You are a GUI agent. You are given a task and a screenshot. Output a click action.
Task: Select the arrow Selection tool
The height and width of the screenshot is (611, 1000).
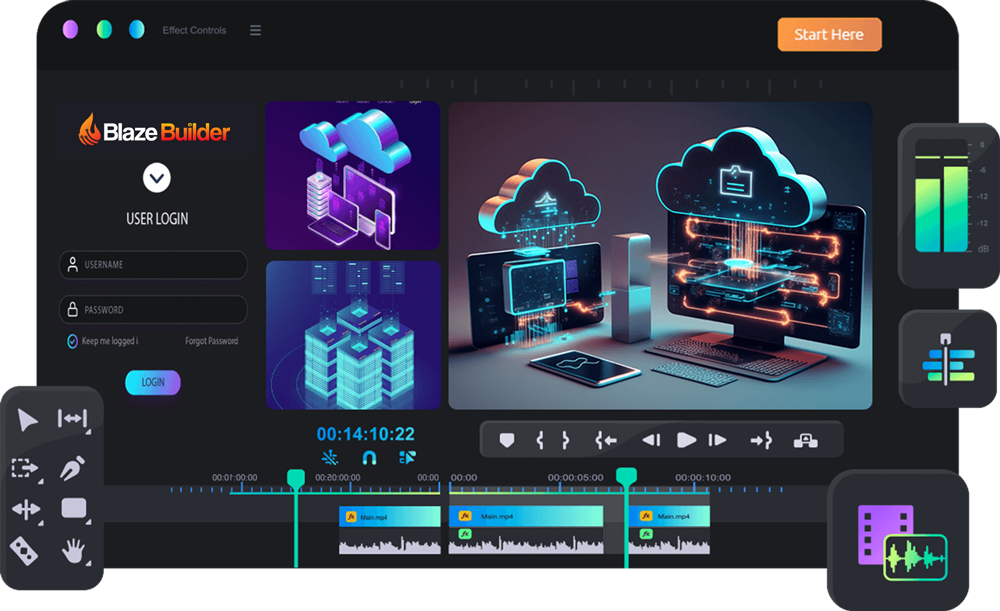click(27, 420)
